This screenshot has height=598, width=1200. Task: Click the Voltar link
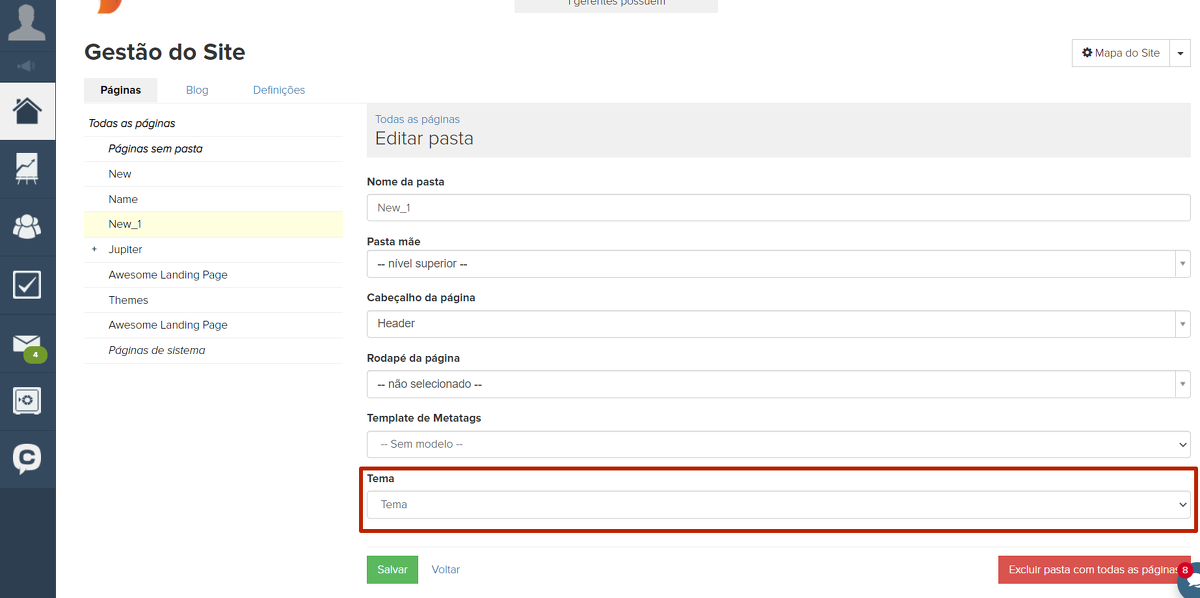446,569
